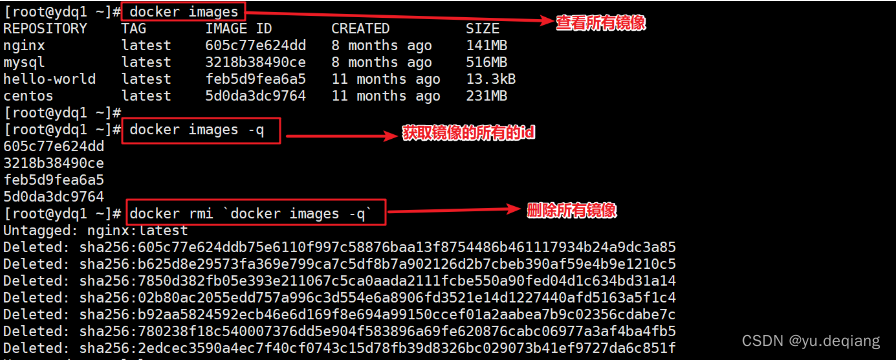Click the REPOSITORY column header
896x360 pixels.
click(x=45, y=29)
